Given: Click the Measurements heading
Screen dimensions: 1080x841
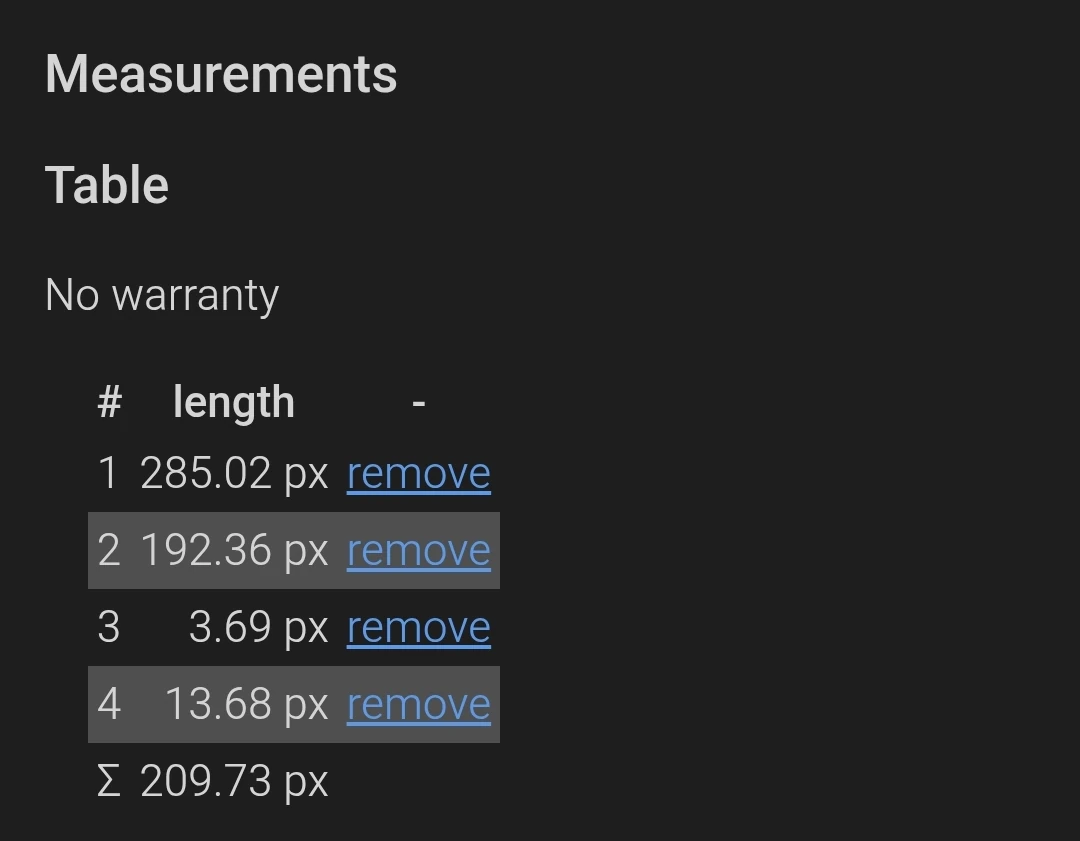Looking at the screenshot, I should (x=221, y=74).
